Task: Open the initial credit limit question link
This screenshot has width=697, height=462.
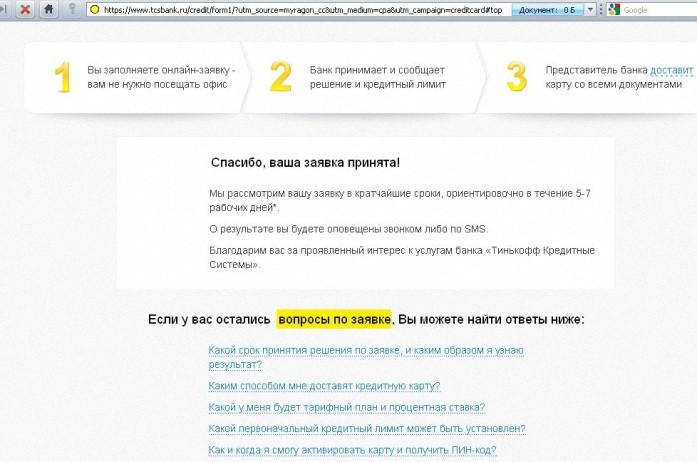Action: pos(367,428)
